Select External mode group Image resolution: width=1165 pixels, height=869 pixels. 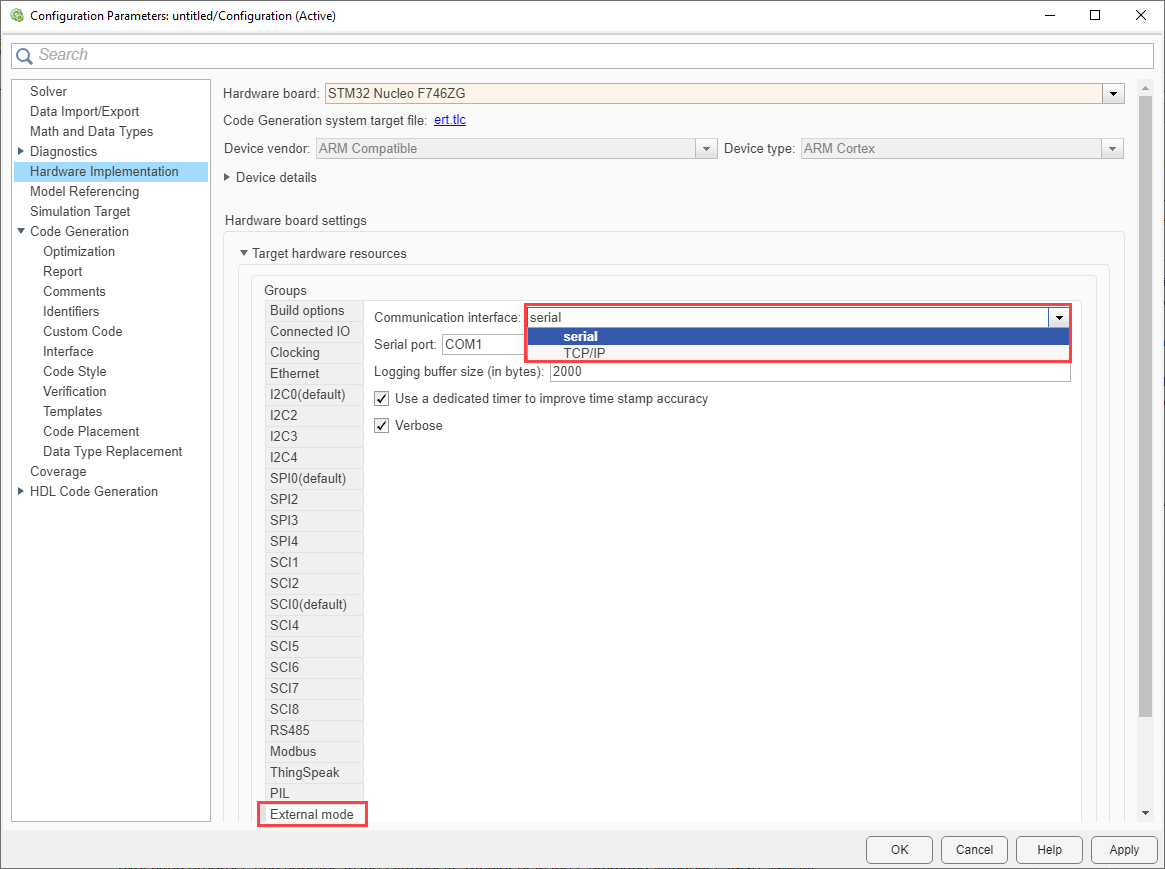pos(314,814)
